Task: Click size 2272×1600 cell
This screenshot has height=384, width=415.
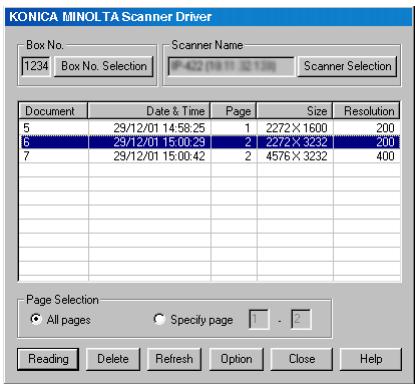Action: coord(297,128)
